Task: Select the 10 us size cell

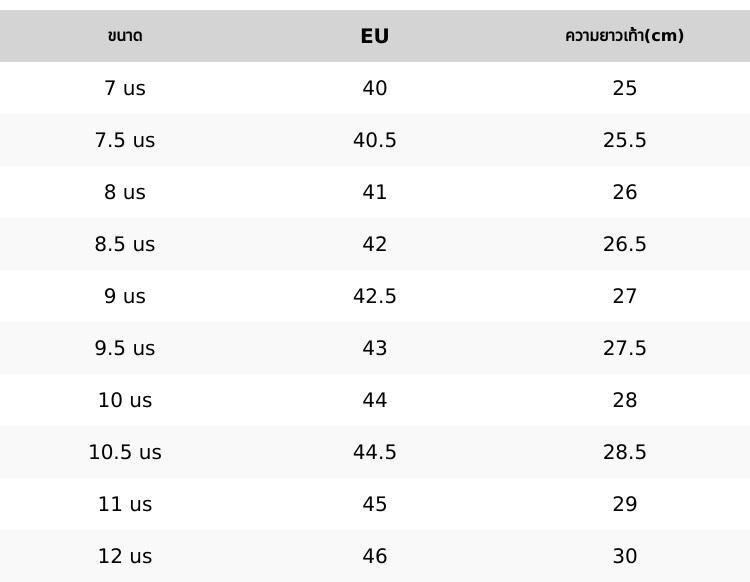Action: point(125,400)
